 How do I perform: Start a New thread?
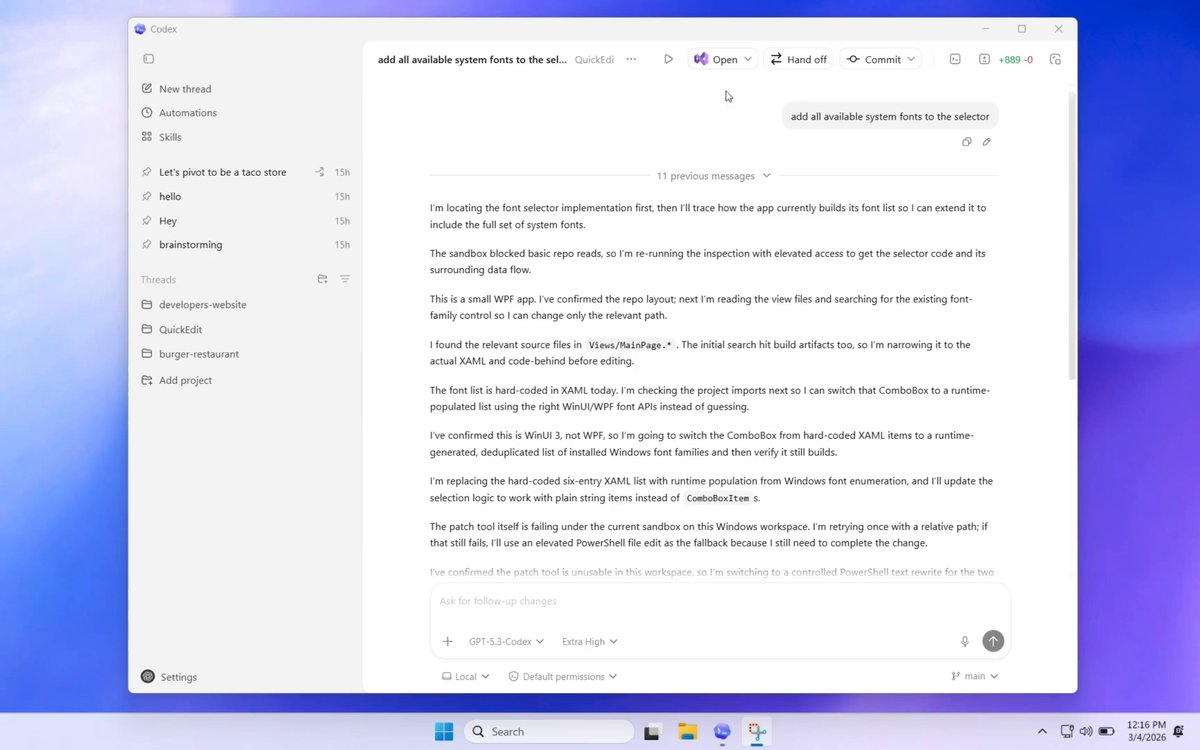point(185,89)
